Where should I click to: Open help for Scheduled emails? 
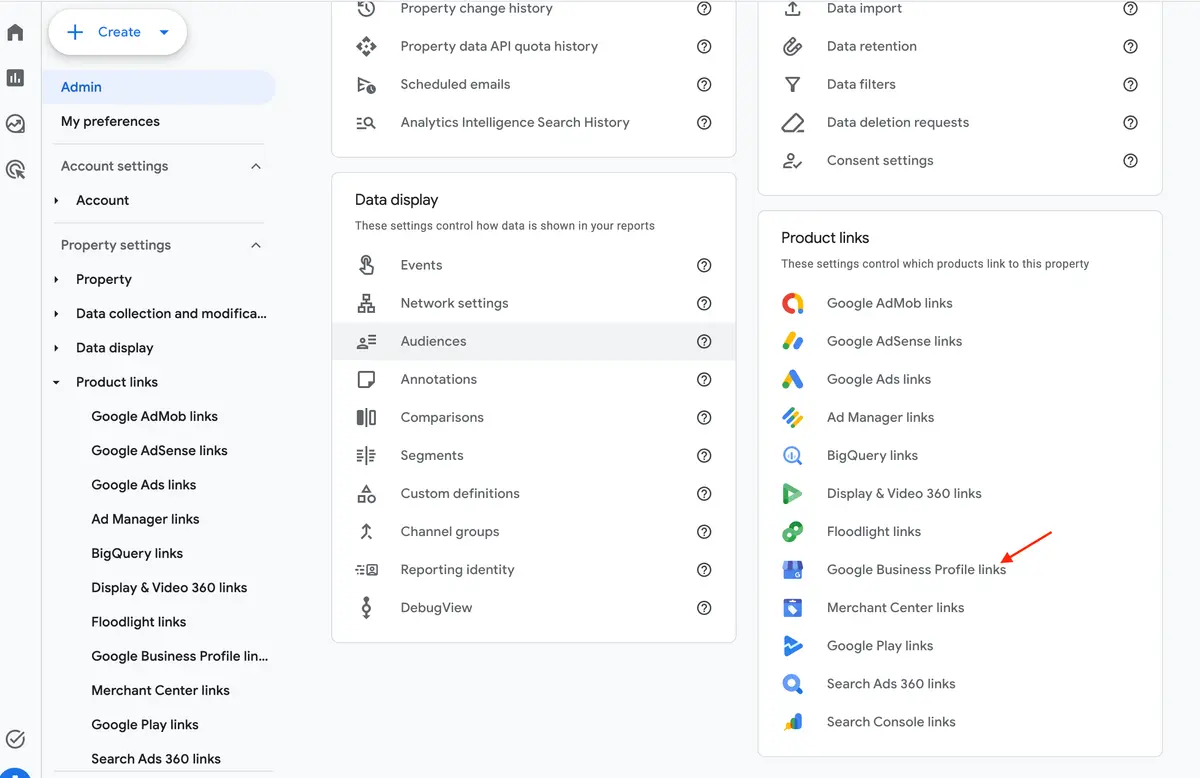pyautogui.click(x=704, y=84)
